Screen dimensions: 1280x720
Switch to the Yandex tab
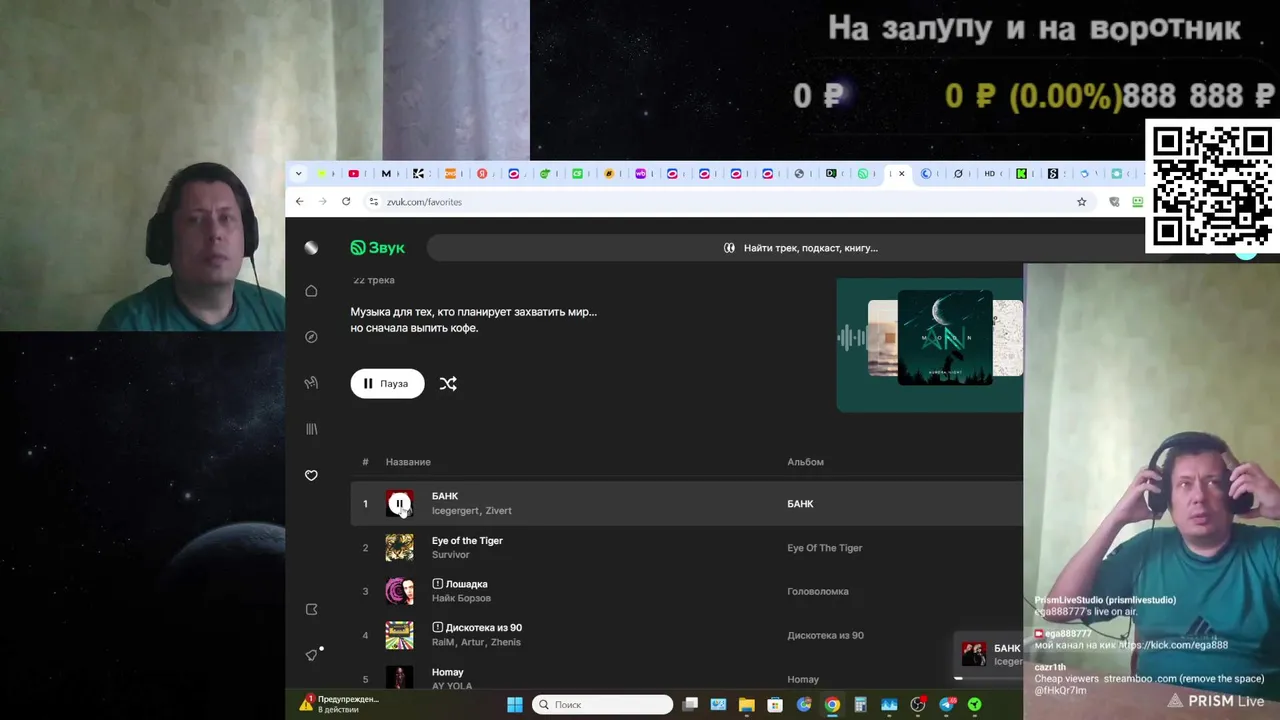coord(482,173)
